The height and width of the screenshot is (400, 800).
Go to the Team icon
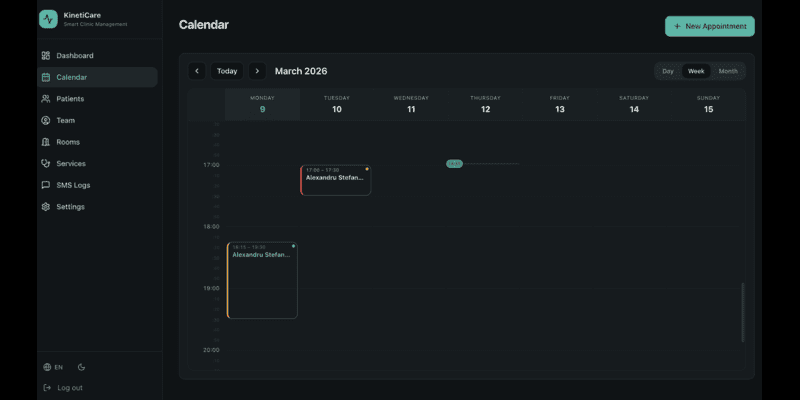pos(46,120)
